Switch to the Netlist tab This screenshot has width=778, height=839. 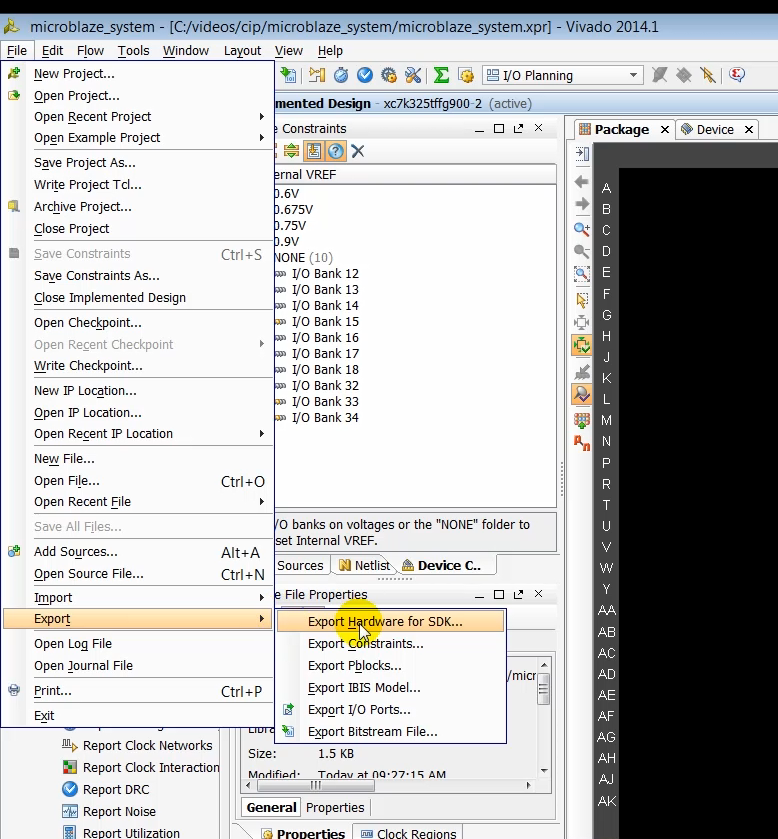tap(365, 565)
